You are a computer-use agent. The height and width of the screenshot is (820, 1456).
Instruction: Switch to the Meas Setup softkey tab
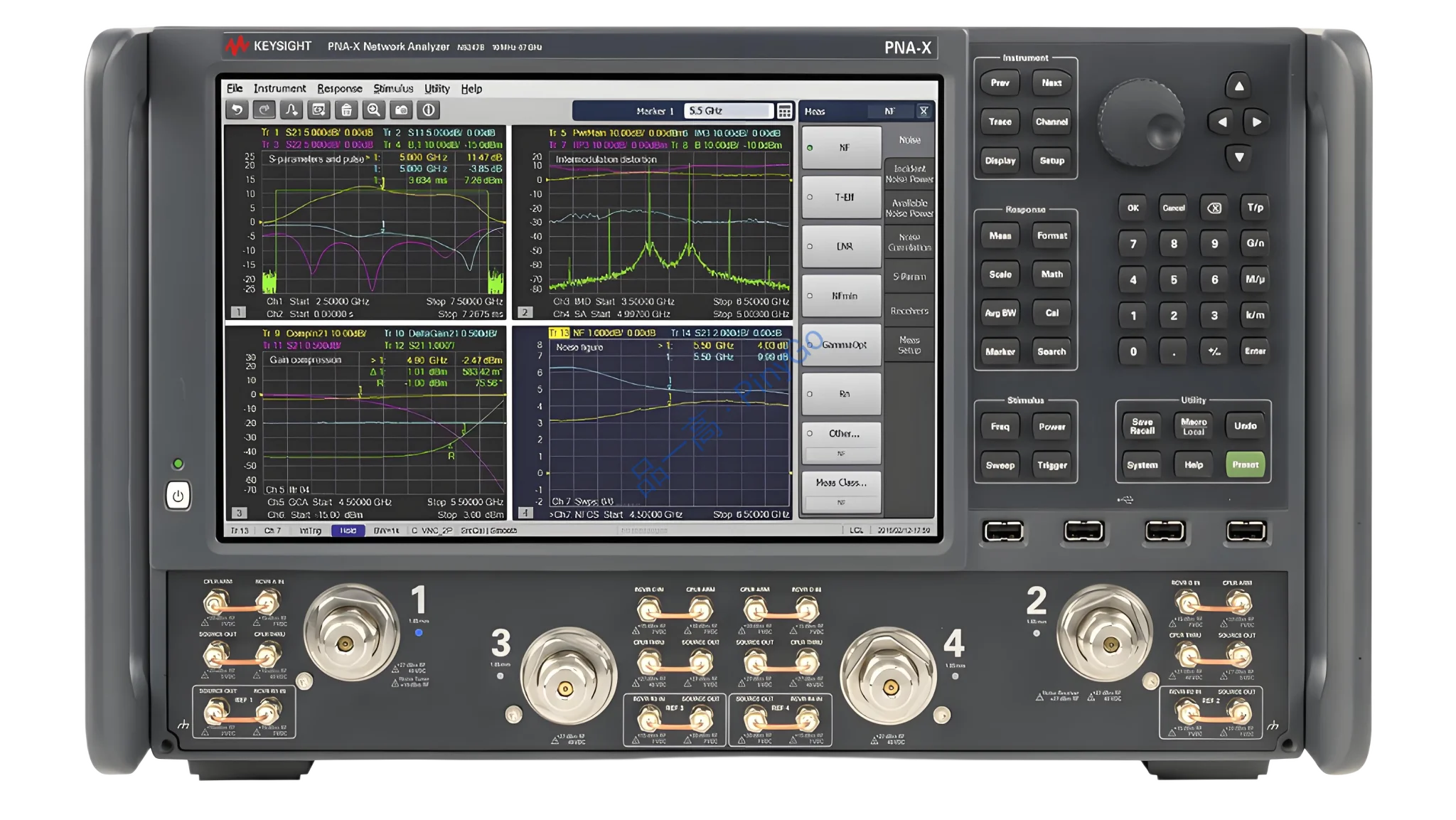pos(909,345)
